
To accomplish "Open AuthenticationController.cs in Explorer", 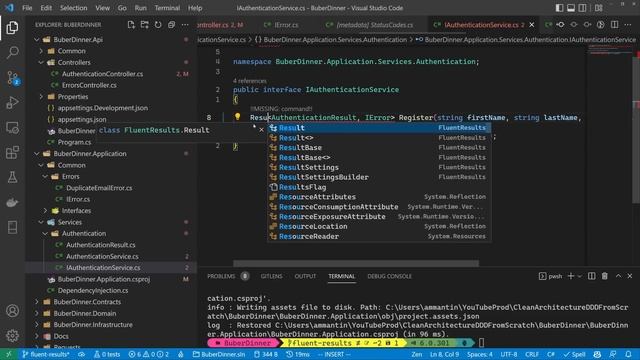I will (x=102, y=74).
